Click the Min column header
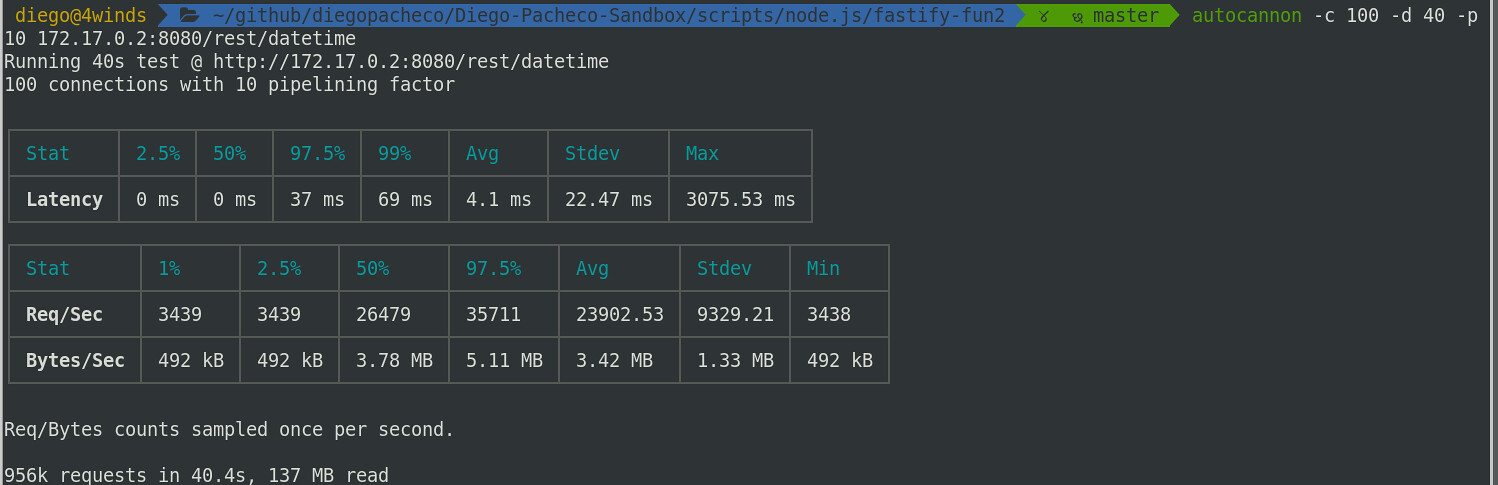Viewport: 1498px width, 485px height. 823,269
